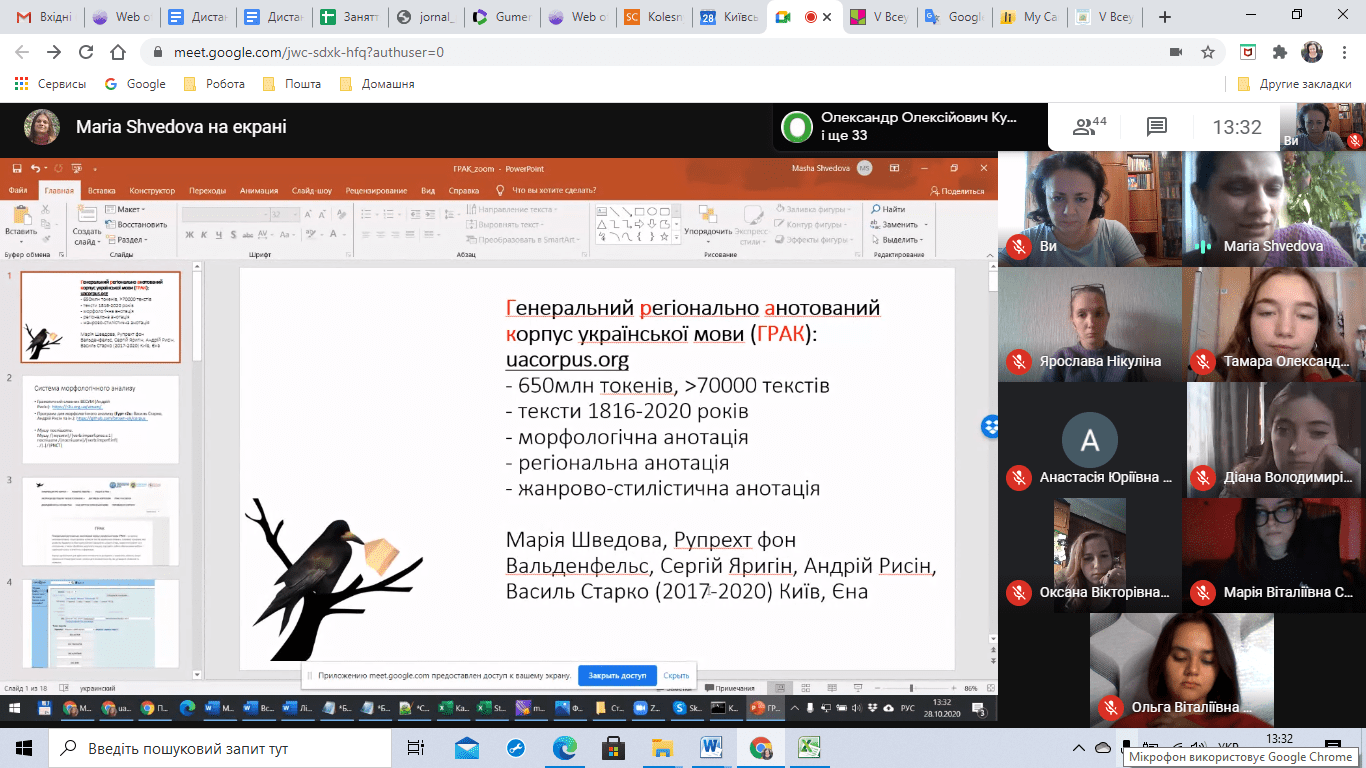Click the Chrome address bar URL
The width and height of the screenshot is (1366, 768).
(308, 52)
